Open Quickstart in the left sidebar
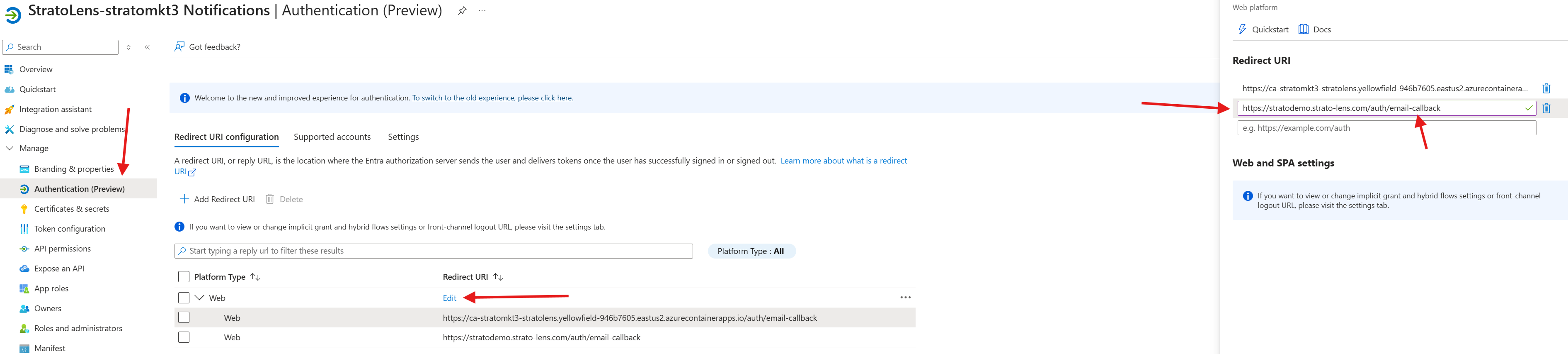1568x354 pixels. coord(37,89)
